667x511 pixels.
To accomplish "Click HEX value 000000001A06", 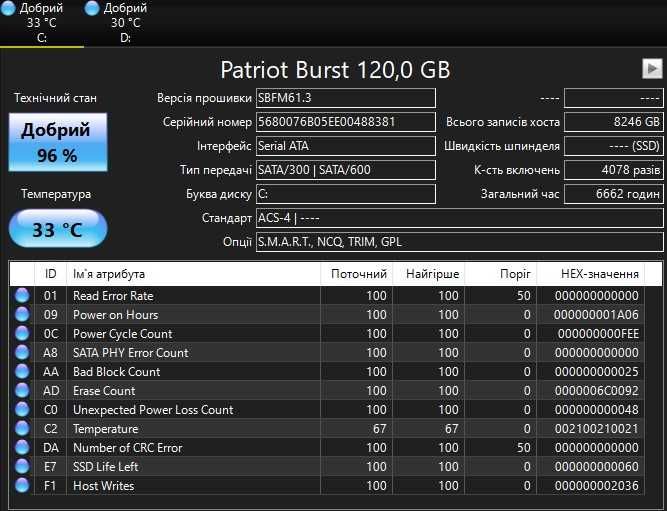I will (596, 314).
